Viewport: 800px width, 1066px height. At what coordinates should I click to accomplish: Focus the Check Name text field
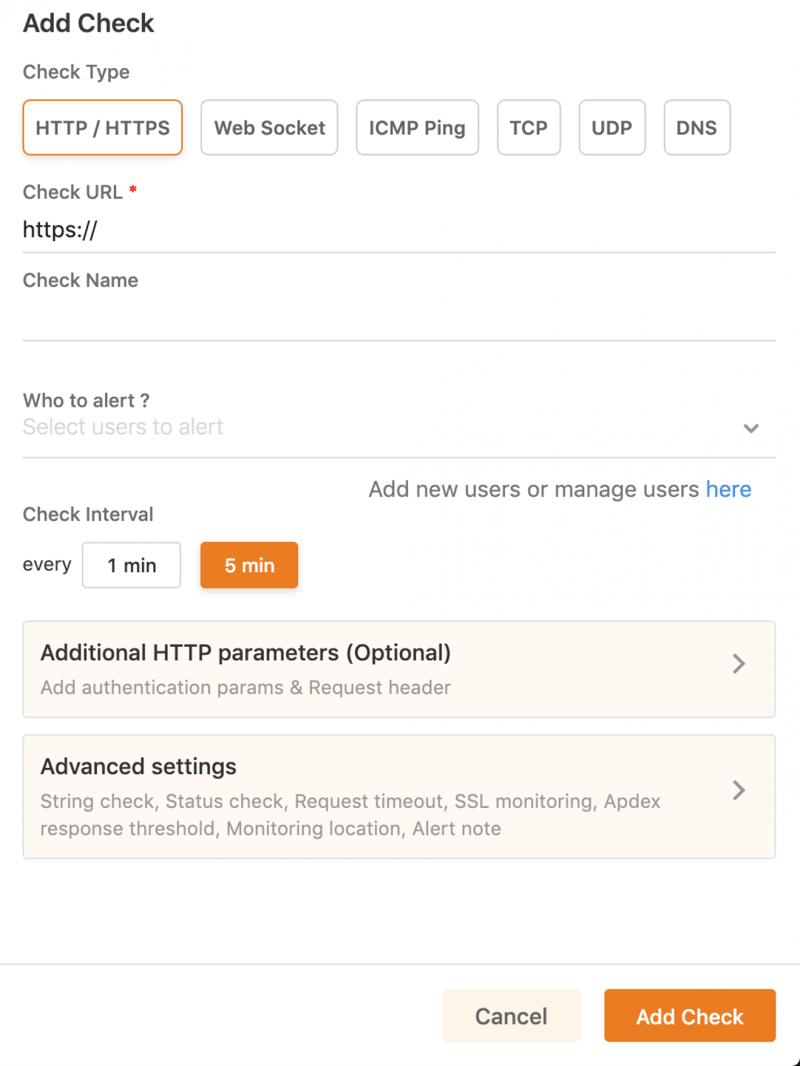click(399, 320)
